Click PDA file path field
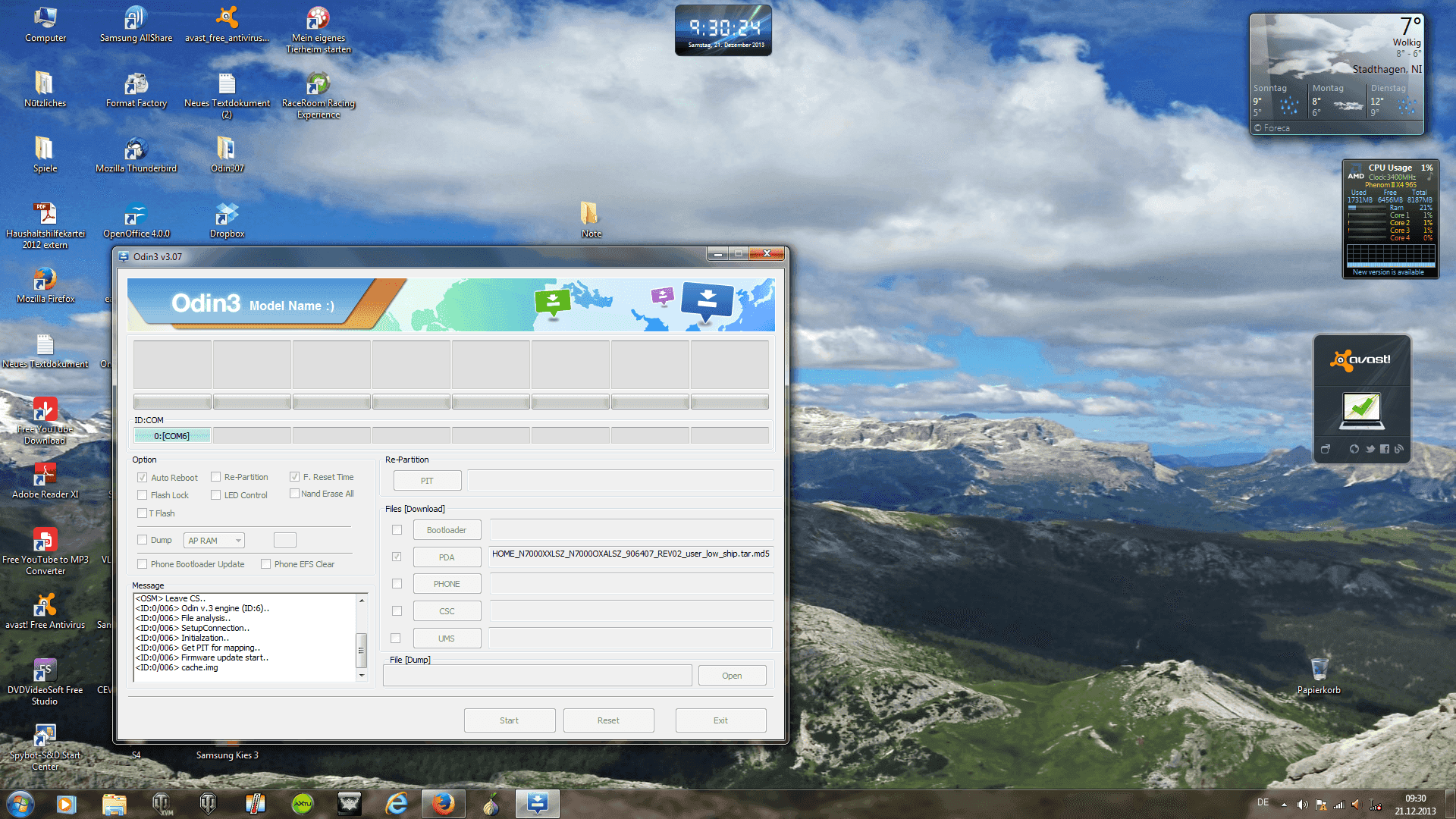The height and width of the screenshot is (819, 1456). (x=631, y=557)
